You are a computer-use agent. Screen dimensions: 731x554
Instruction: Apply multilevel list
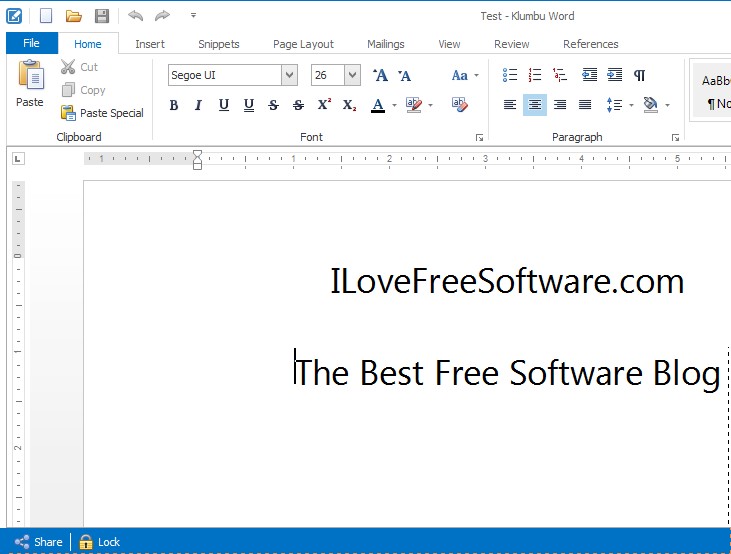tap(560, 75)
